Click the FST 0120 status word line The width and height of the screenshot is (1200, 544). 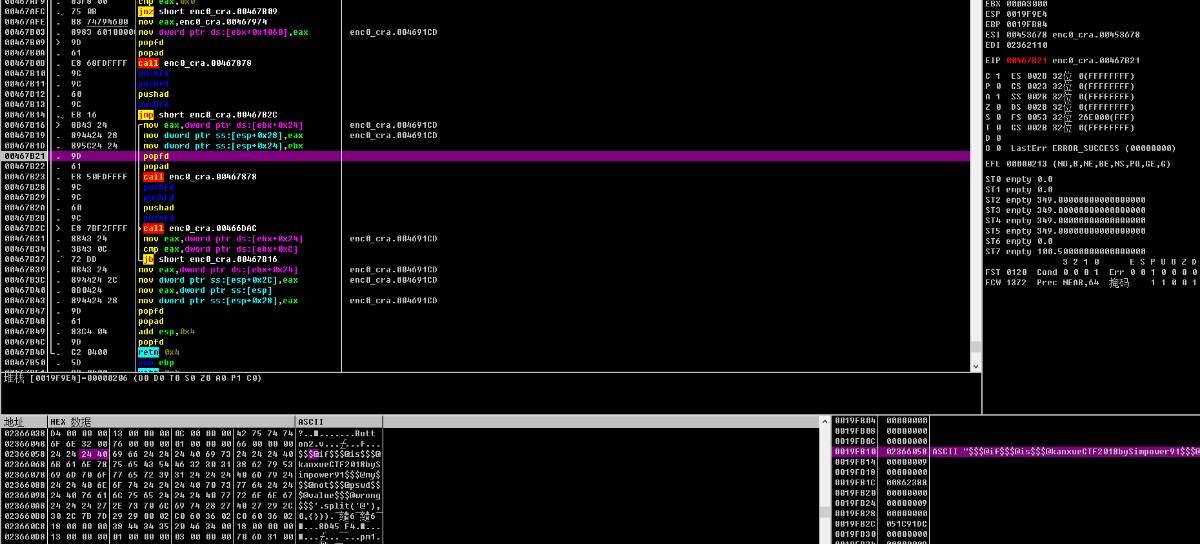point(1090,271)
